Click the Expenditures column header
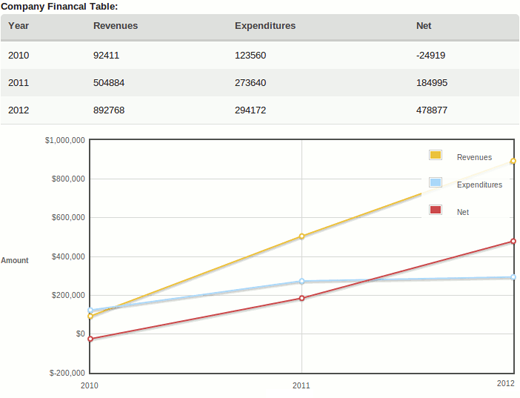Screen dimensions: 520x398 (265, 26)
